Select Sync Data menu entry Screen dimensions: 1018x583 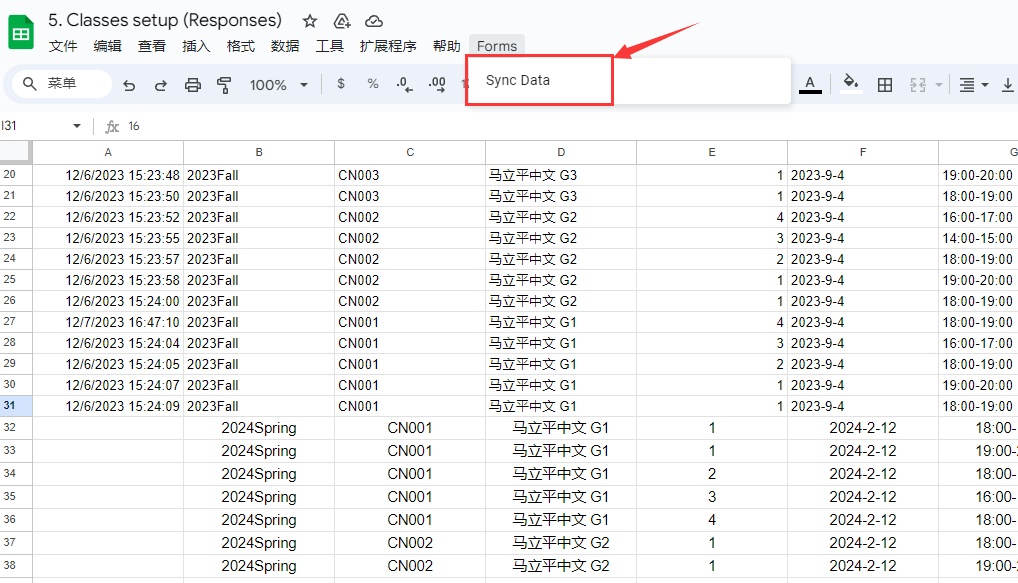(518, 80)
